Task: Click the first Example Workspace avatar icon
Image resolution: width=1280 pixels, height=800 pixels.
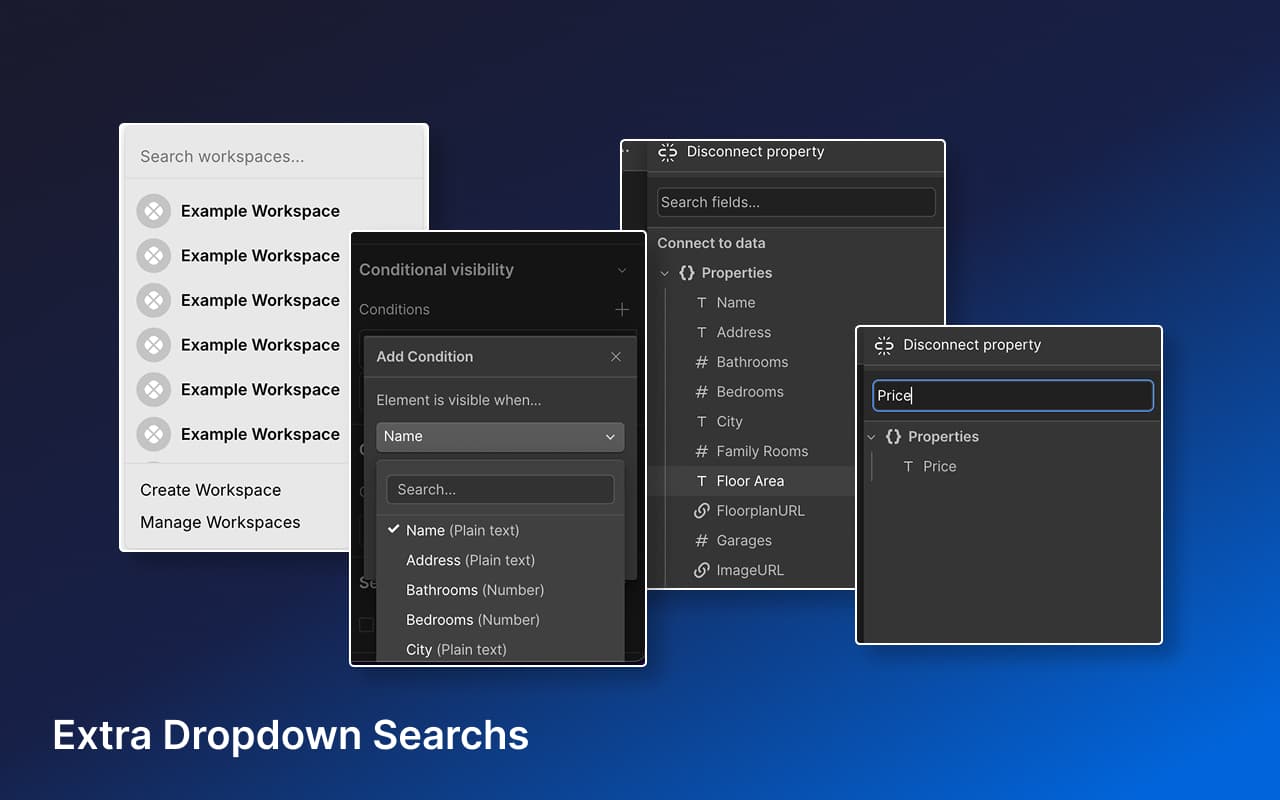Action: click(153, 210)
